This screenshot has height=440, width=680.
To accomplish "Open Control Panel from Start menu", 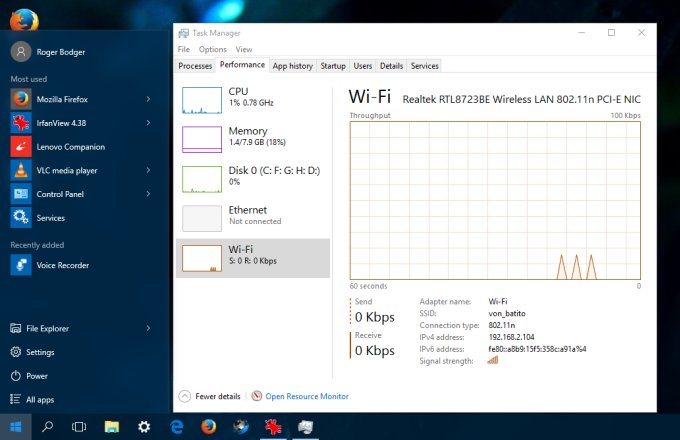I will point(81,194).
